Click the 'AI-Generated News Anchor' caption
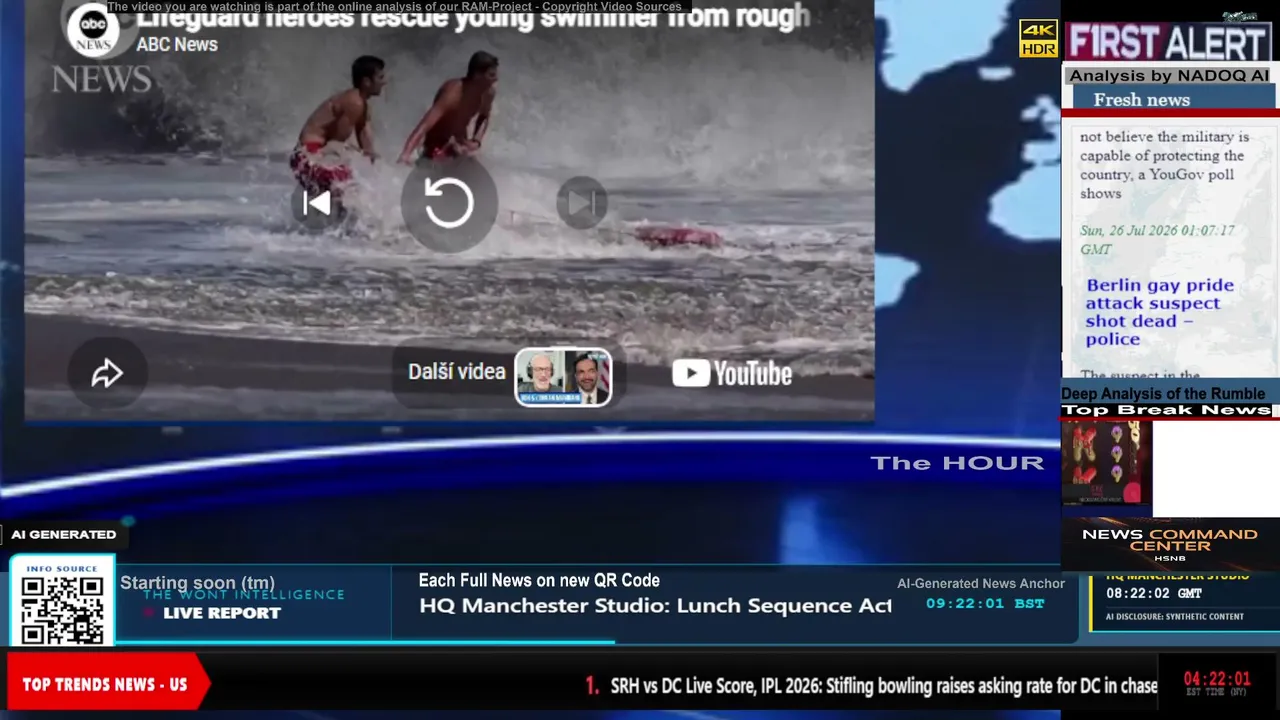 coord(981,583)
